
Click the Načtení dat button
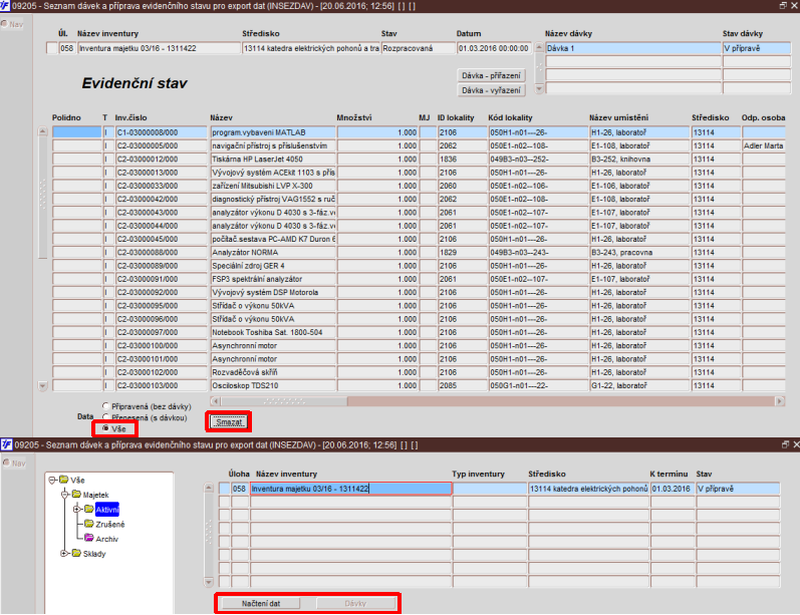point(261,603)
